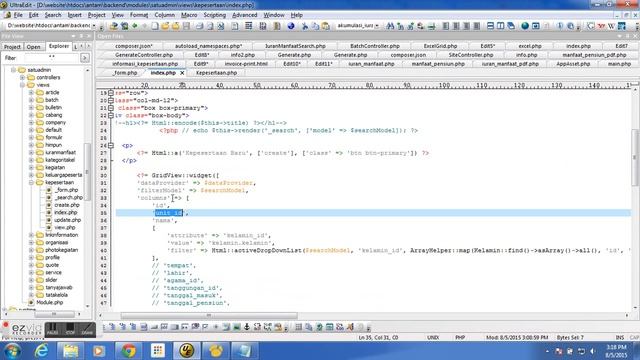Click the Google search toolbar icon
The width and height of the screenshot is (640, 360).
(x=591, y=26)
